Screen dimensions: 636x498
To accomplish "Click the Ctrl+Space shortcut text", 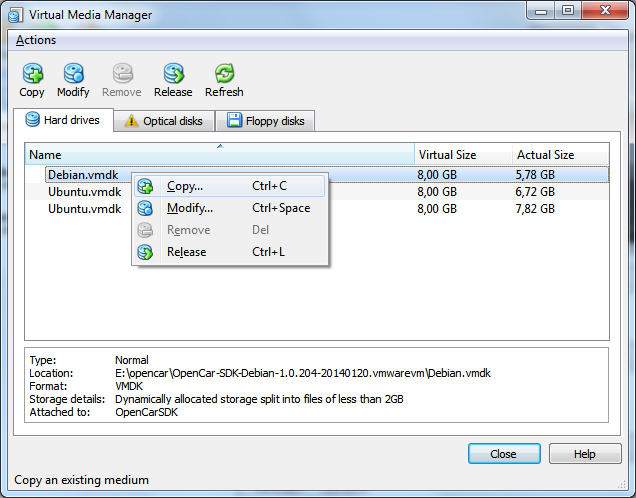I will pos(281,208).
